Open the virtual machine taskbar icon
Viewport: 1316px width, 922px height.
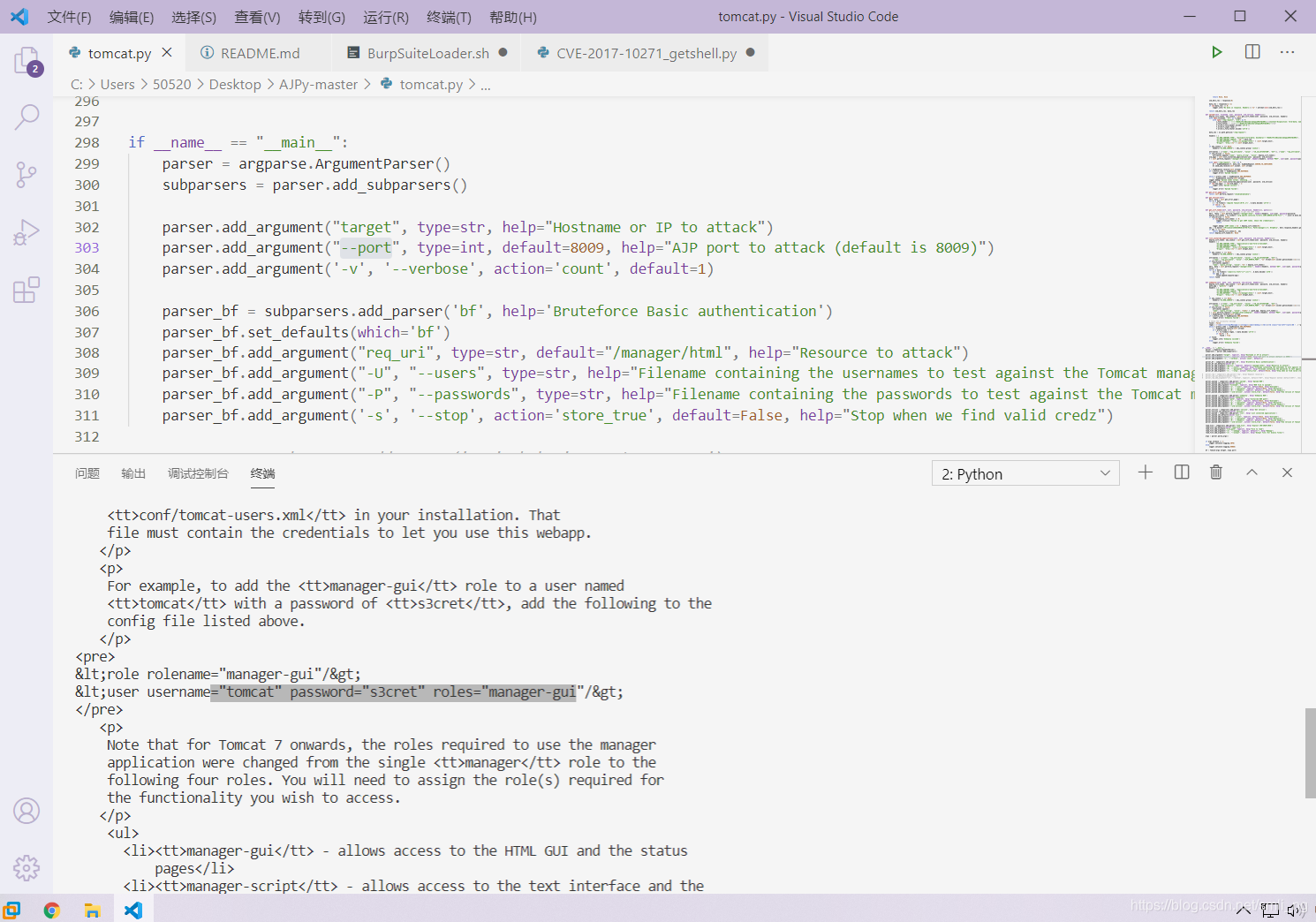11,910
